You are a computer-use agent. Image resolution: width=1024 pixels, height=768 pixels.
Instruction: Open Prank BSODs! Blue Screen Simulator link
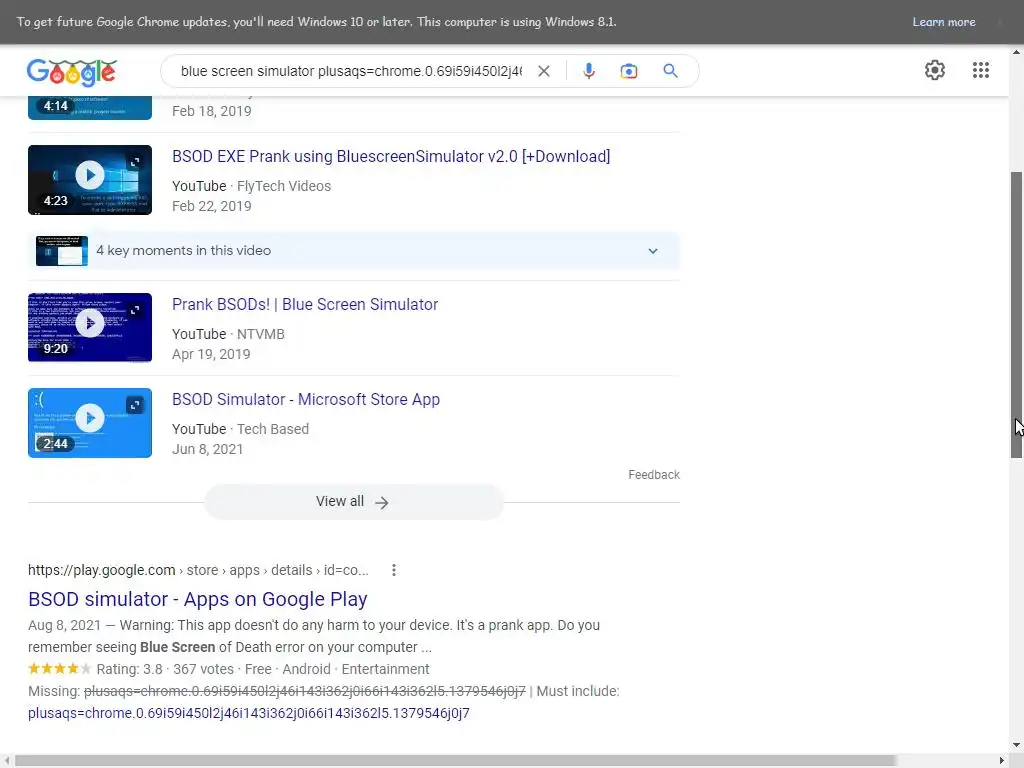(x=305, y=305)
